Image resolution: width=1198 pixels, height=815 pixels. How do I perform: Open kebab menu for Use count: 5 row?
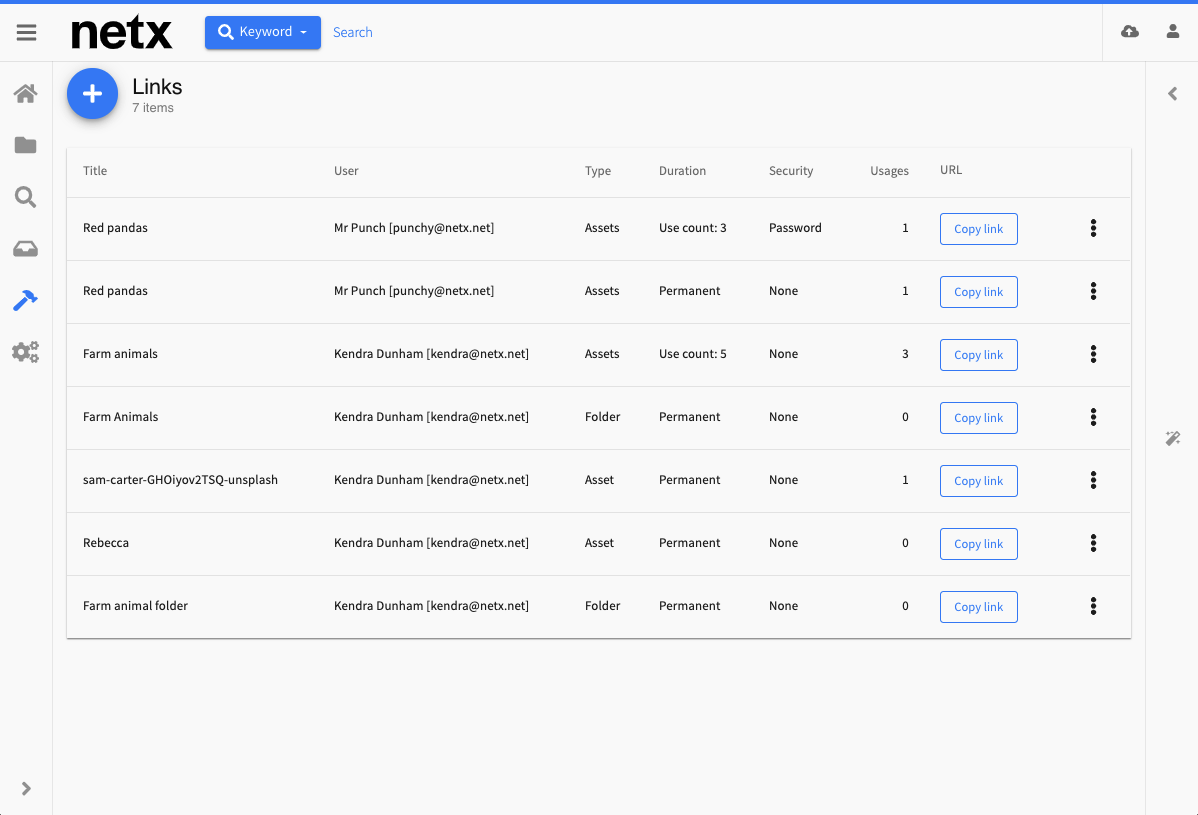click(x=1093, y=354)
